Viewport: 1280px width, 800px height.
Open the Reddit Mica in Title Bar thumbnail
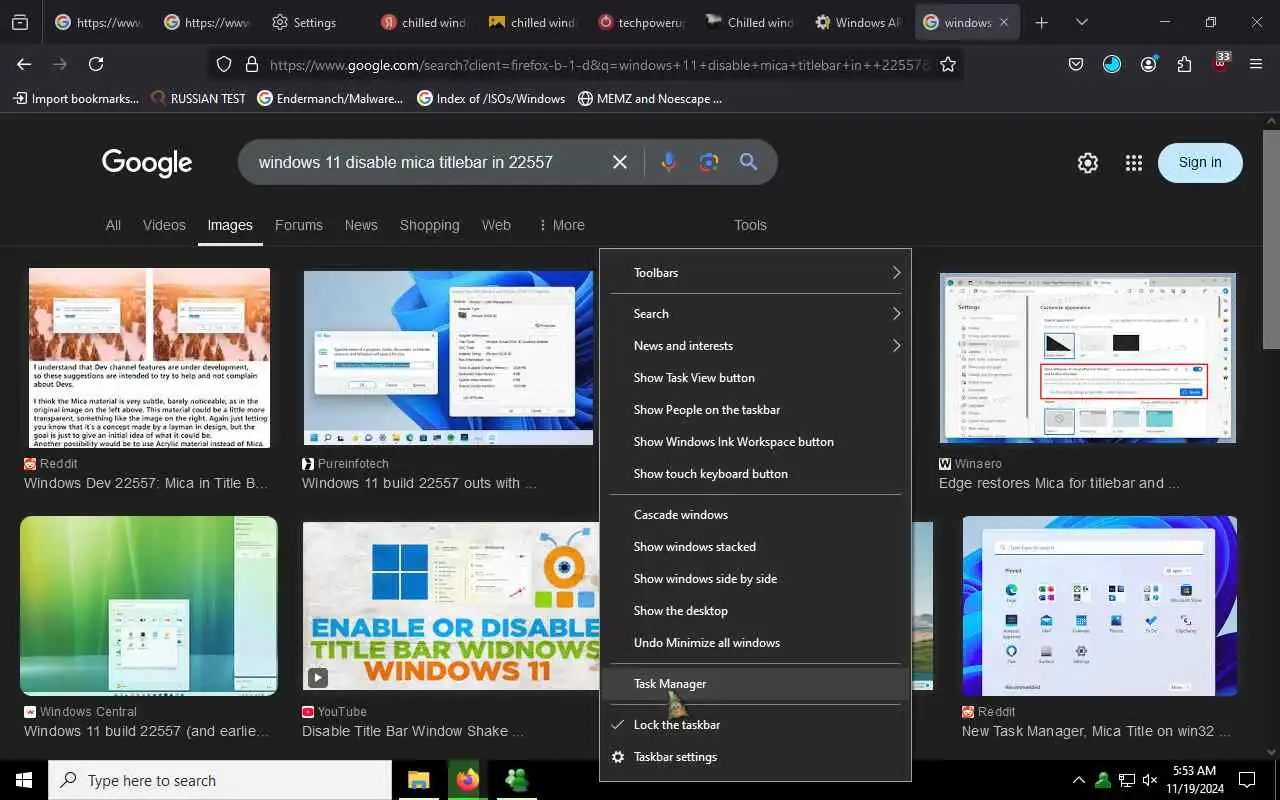tap(149, 357)
